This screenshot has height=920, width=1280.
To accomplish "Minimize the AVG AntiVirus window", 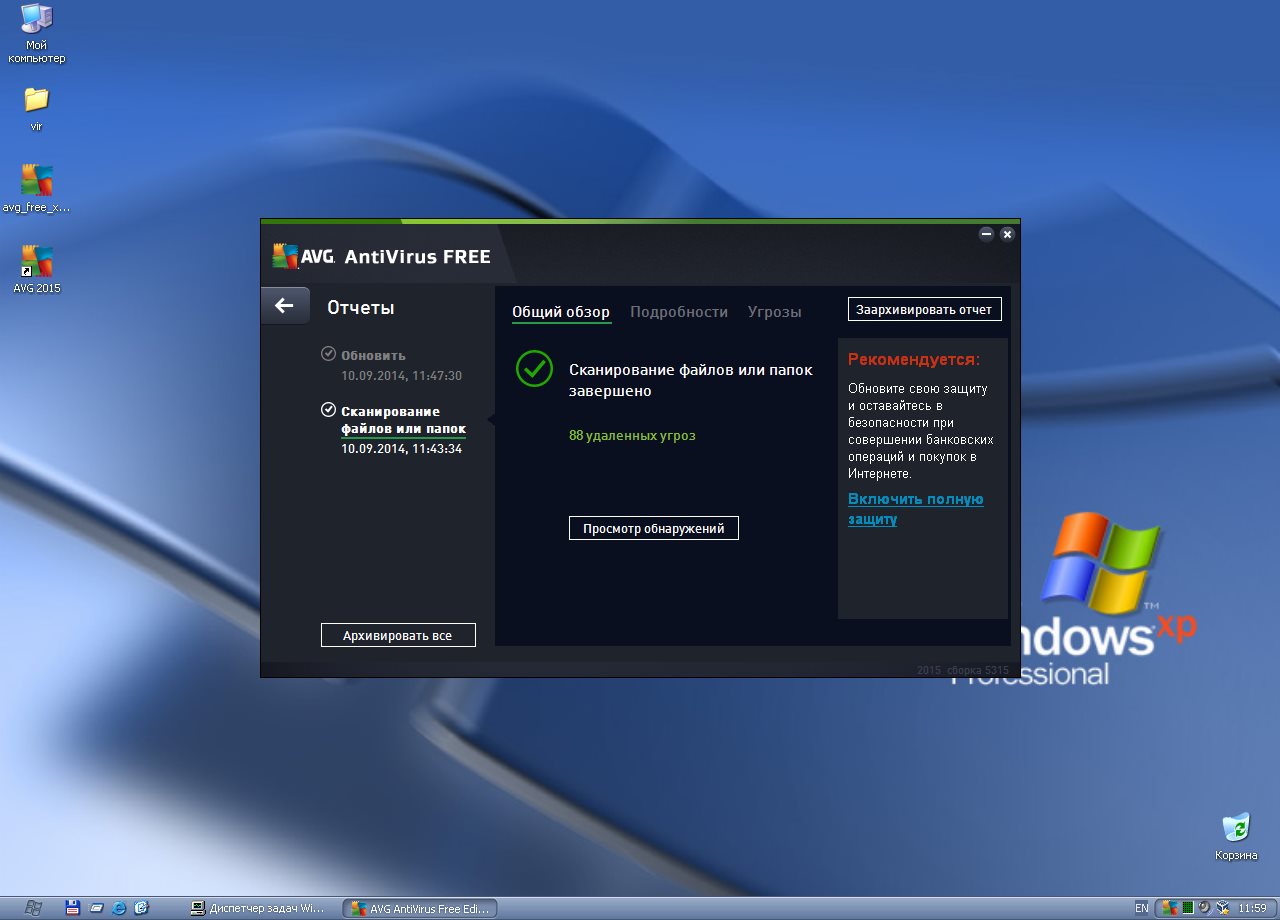I will tap(986, 234).
